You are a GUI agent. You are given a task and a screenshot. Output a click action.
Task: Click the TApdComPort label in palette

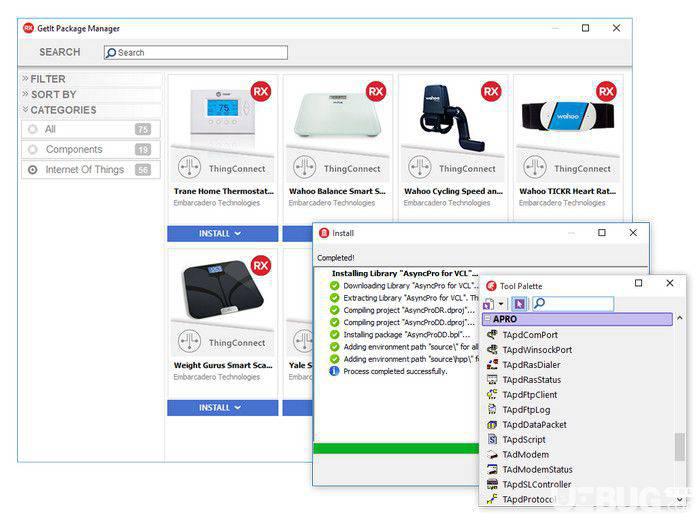tap(530, 335)
